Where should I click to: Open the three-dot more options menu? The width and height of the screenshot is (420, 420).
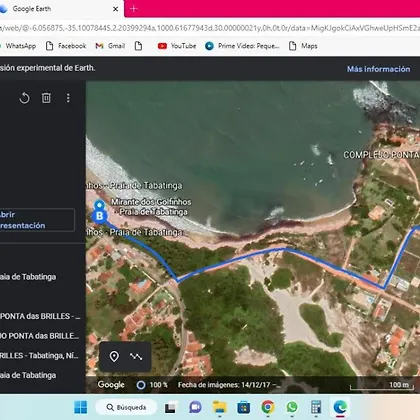pos(68,98)
